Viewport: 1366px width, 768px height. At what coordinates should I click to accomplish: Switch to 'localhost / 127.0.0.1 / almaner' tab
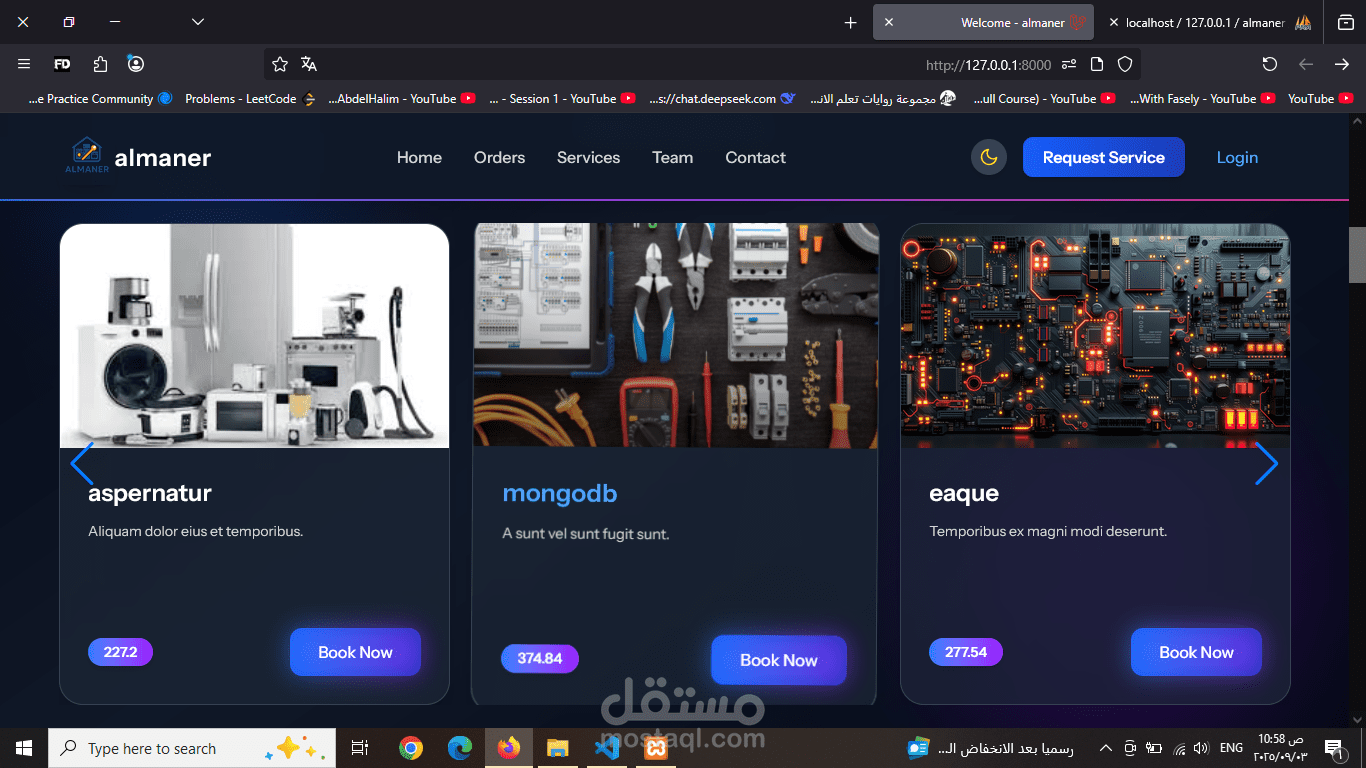click(1209, 22)
